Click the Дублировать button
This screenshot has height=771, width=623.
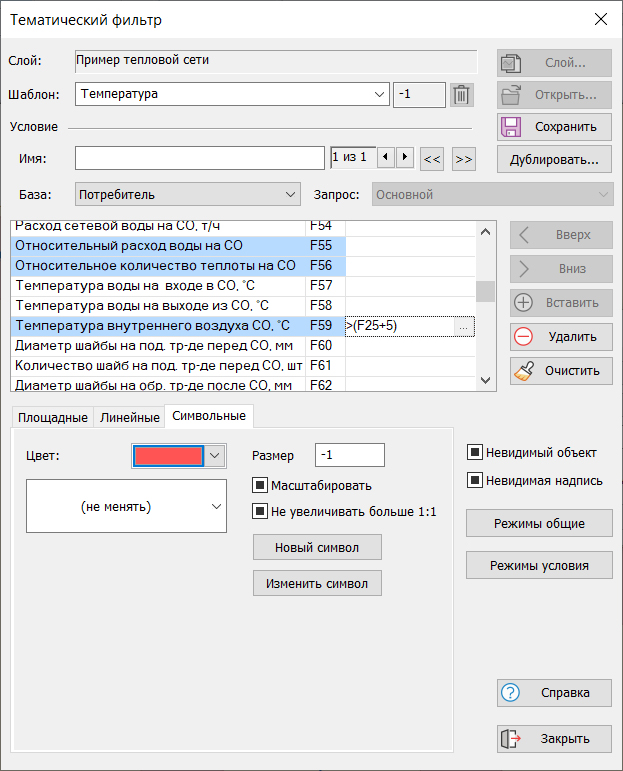coord(554,159)
